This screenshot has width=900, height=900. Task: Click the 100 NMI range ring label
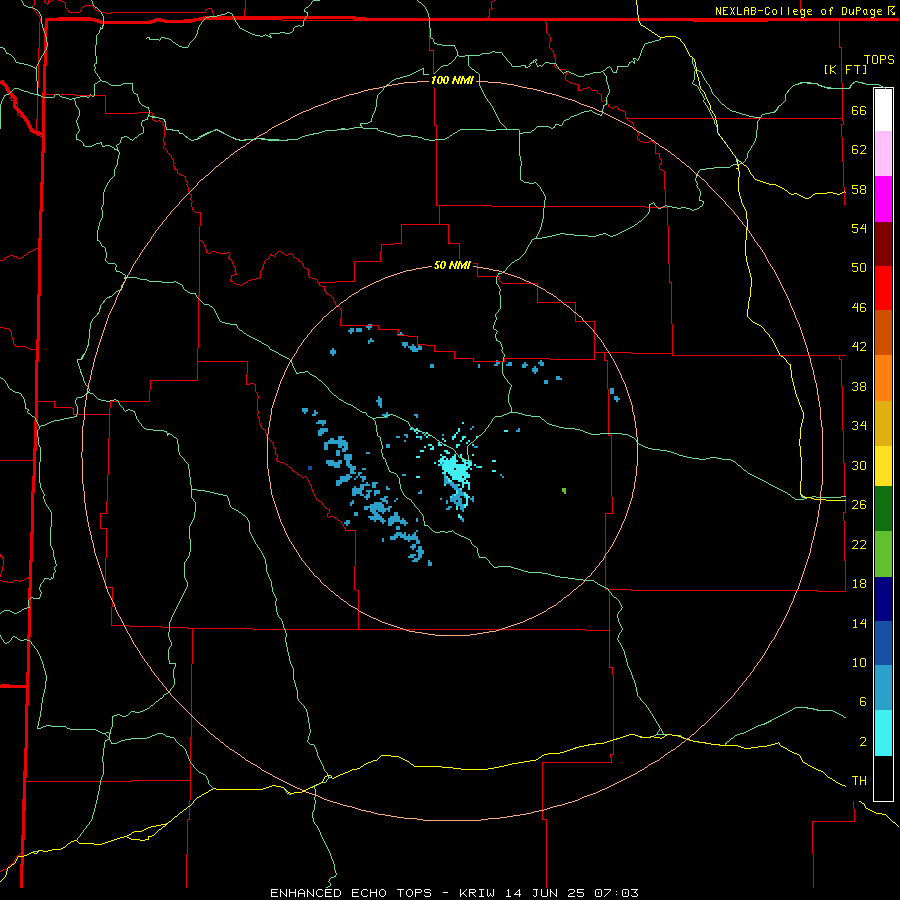(452, 80)
